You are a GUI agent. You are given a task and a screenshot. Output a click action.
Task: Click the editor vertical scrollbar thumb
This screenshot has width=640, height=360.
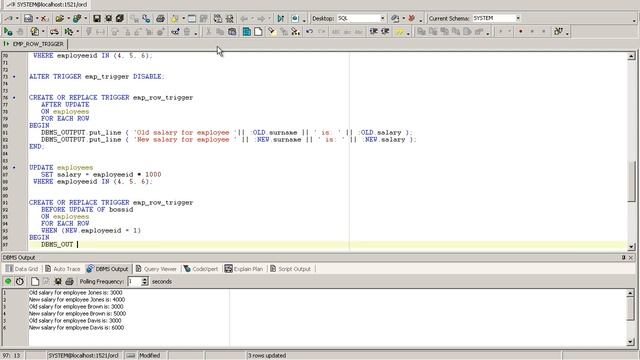[x=631, y=181]
